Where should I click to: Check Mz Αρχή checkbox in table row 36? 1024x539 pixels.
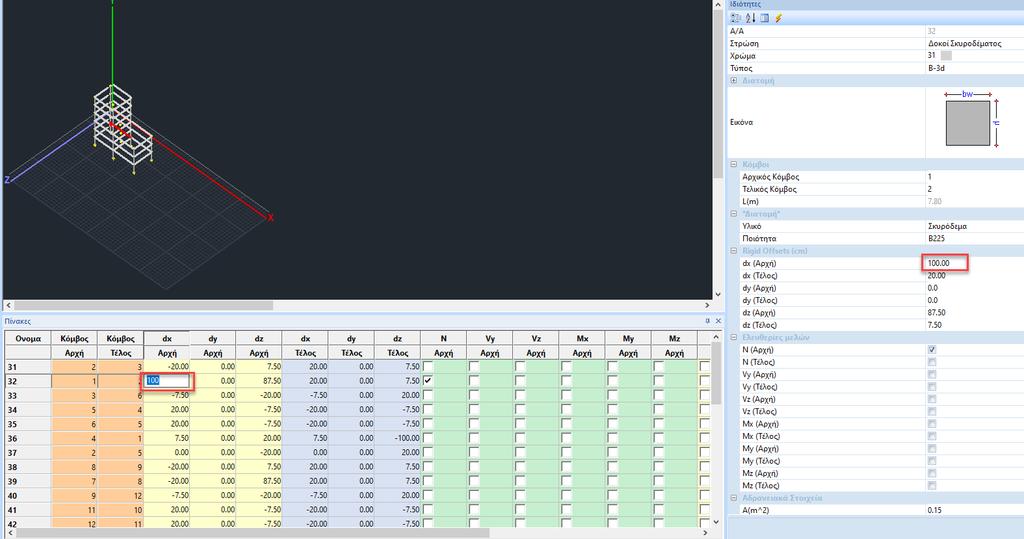click(x=658, y=438)
